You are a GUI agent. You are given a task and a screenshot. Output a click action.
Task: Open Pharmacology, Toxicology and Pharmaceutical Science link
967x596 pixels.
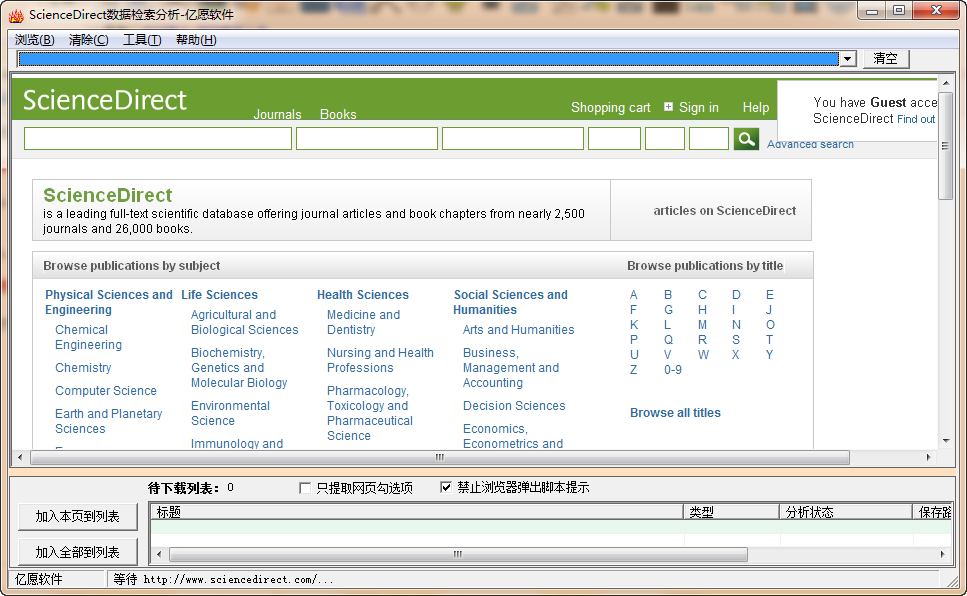[370, 413]
